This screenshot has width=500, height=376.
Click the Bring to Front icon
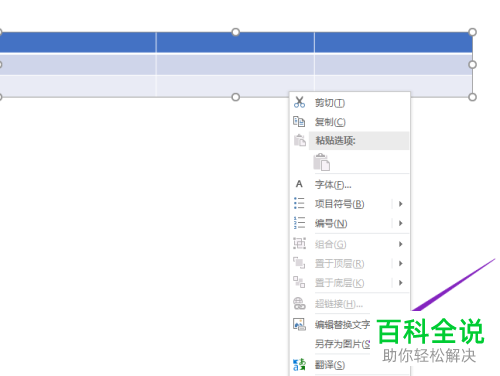[x=299, y=263]
